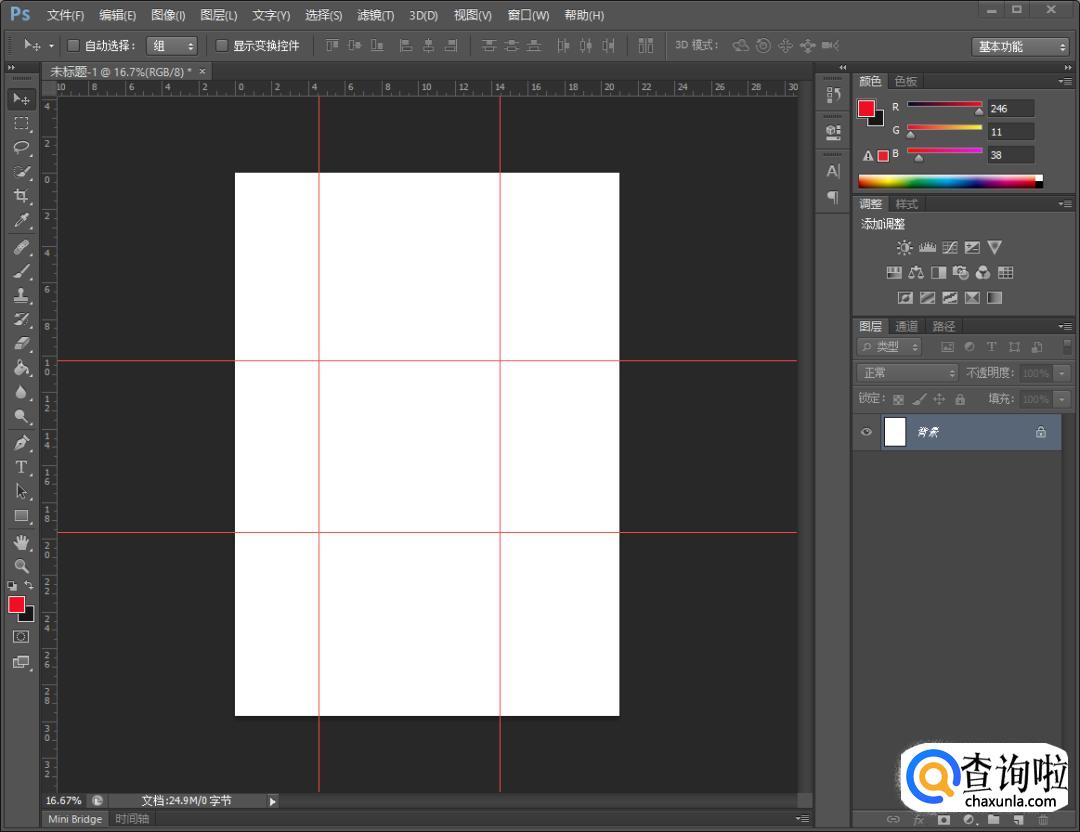Activate the Hand tool
This screenshot has height=832, width=1080.
coord(21,542)
